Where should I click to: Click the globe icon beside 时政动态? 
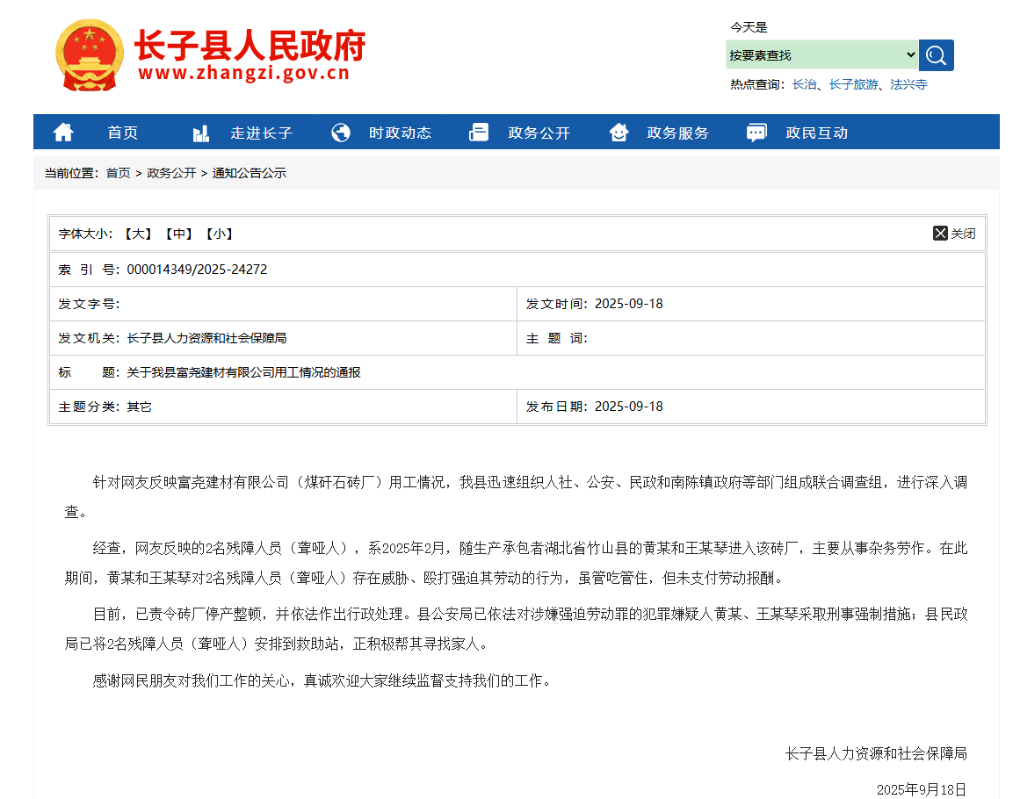click(341, 133)
